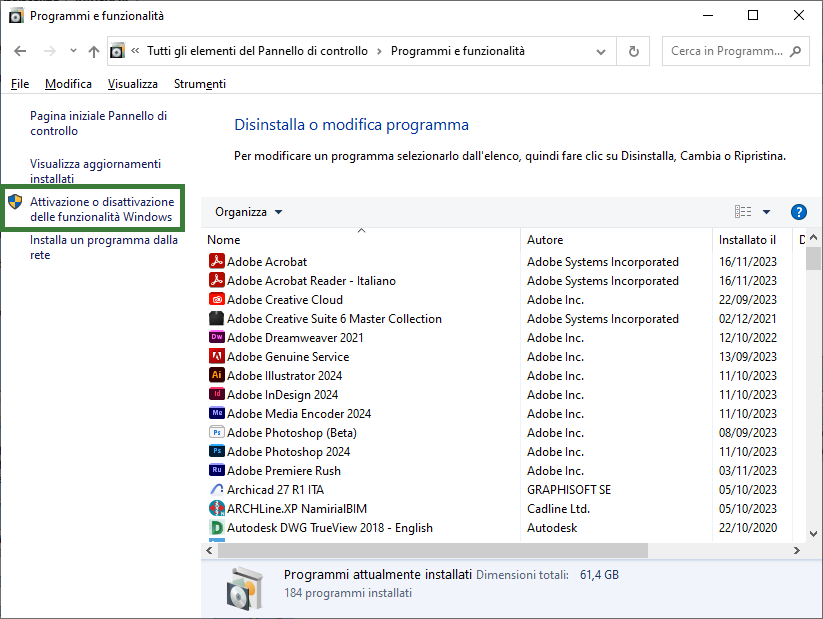This screenshot has width=823, height=619.
Task: Click the horizontal scrollbar left arrow
Action: coord(209,550)
